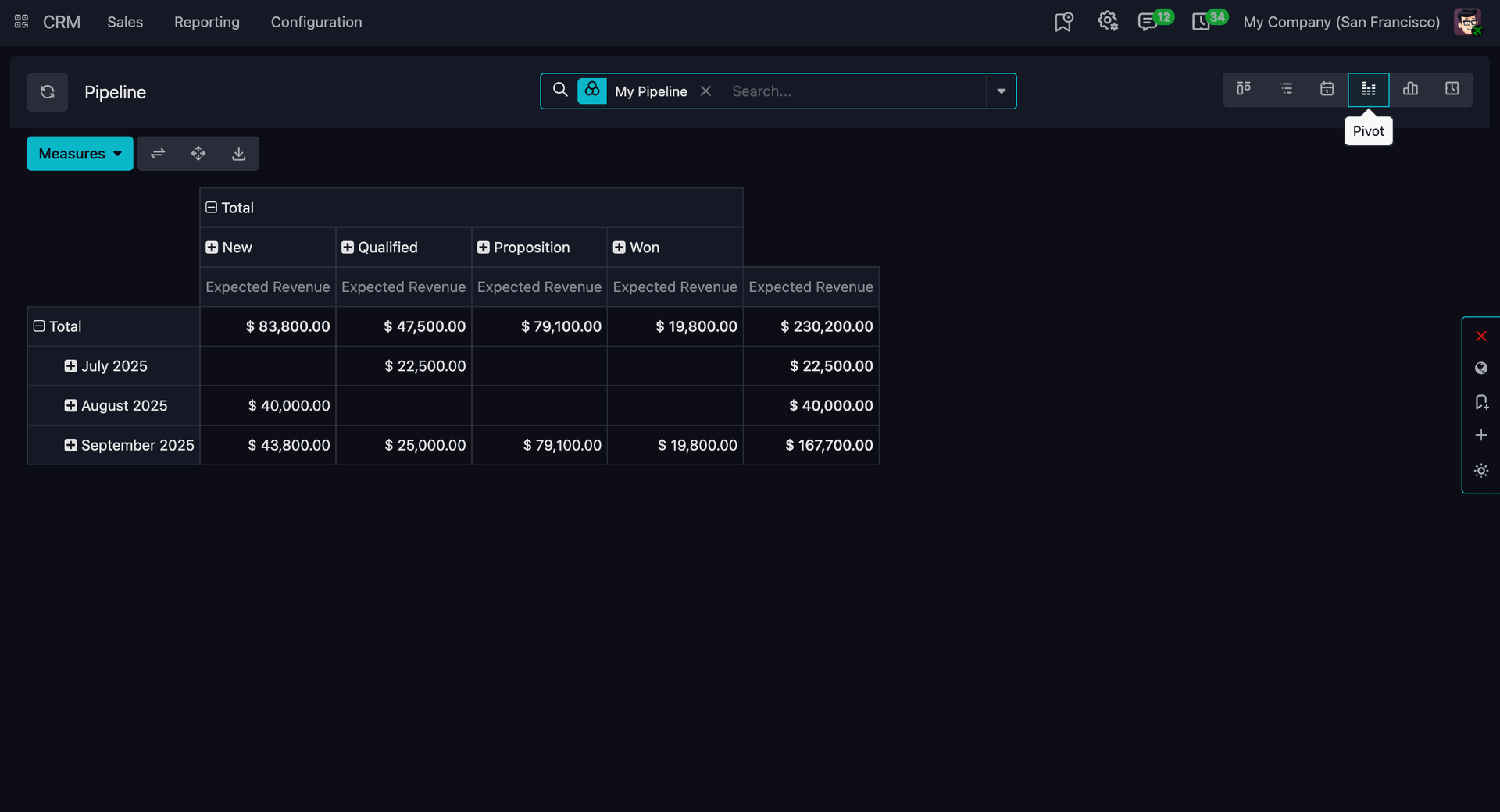
Task: Open the Activity view
Action: 1452,89
